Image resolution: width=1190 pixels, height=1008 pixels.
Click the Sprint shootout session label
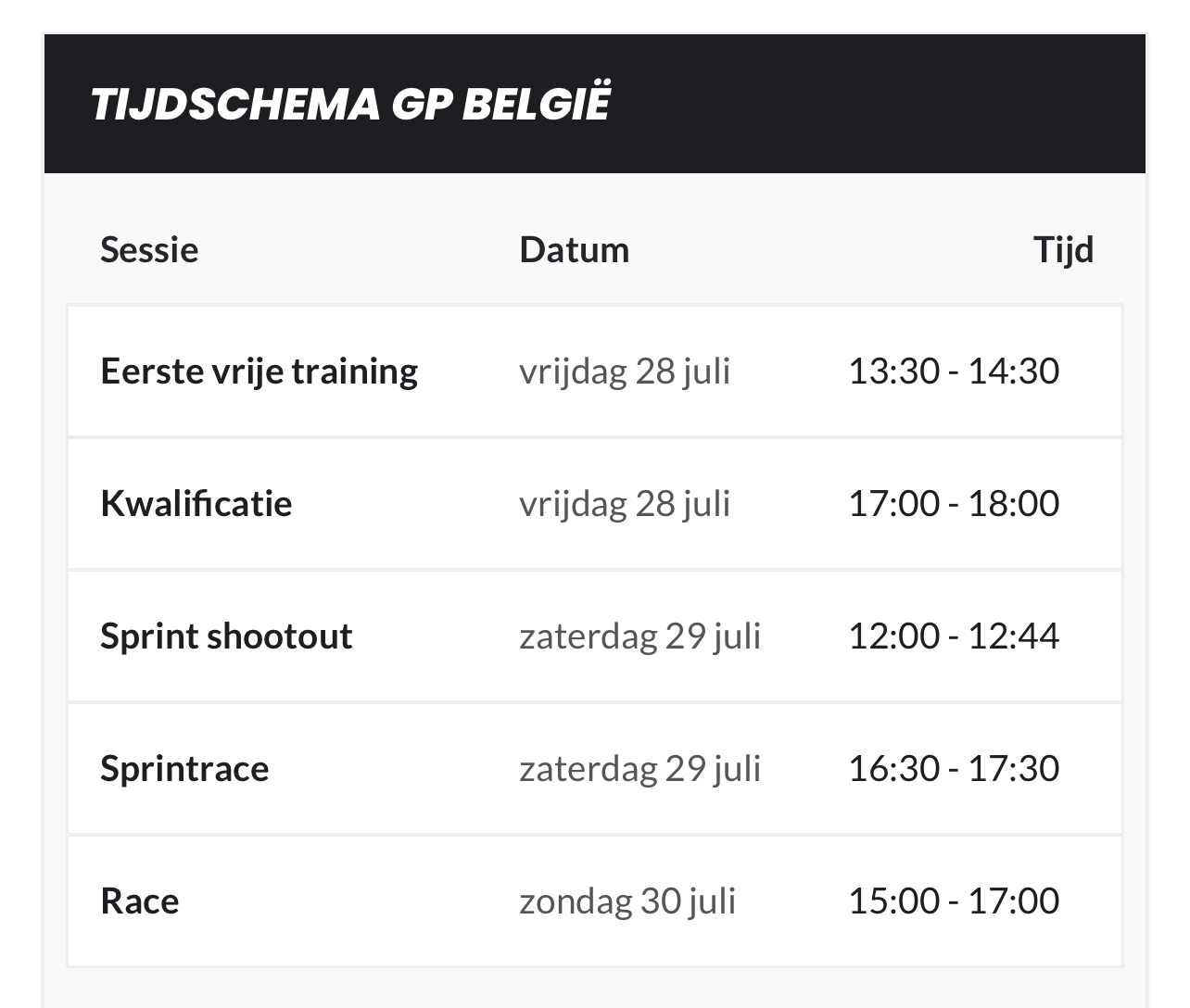pyautogui.click(x=226, y=636)
